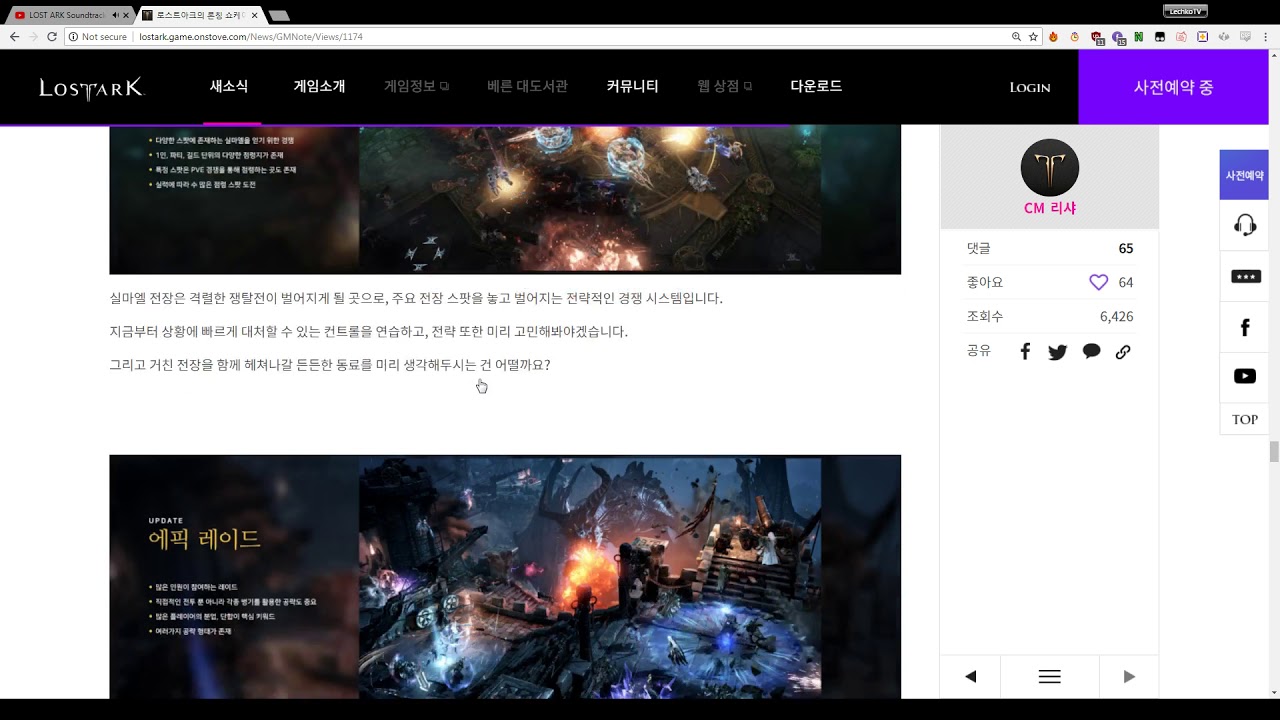1280x720 pixels.
Task: Click the browser back arrow
Action: 14,36
